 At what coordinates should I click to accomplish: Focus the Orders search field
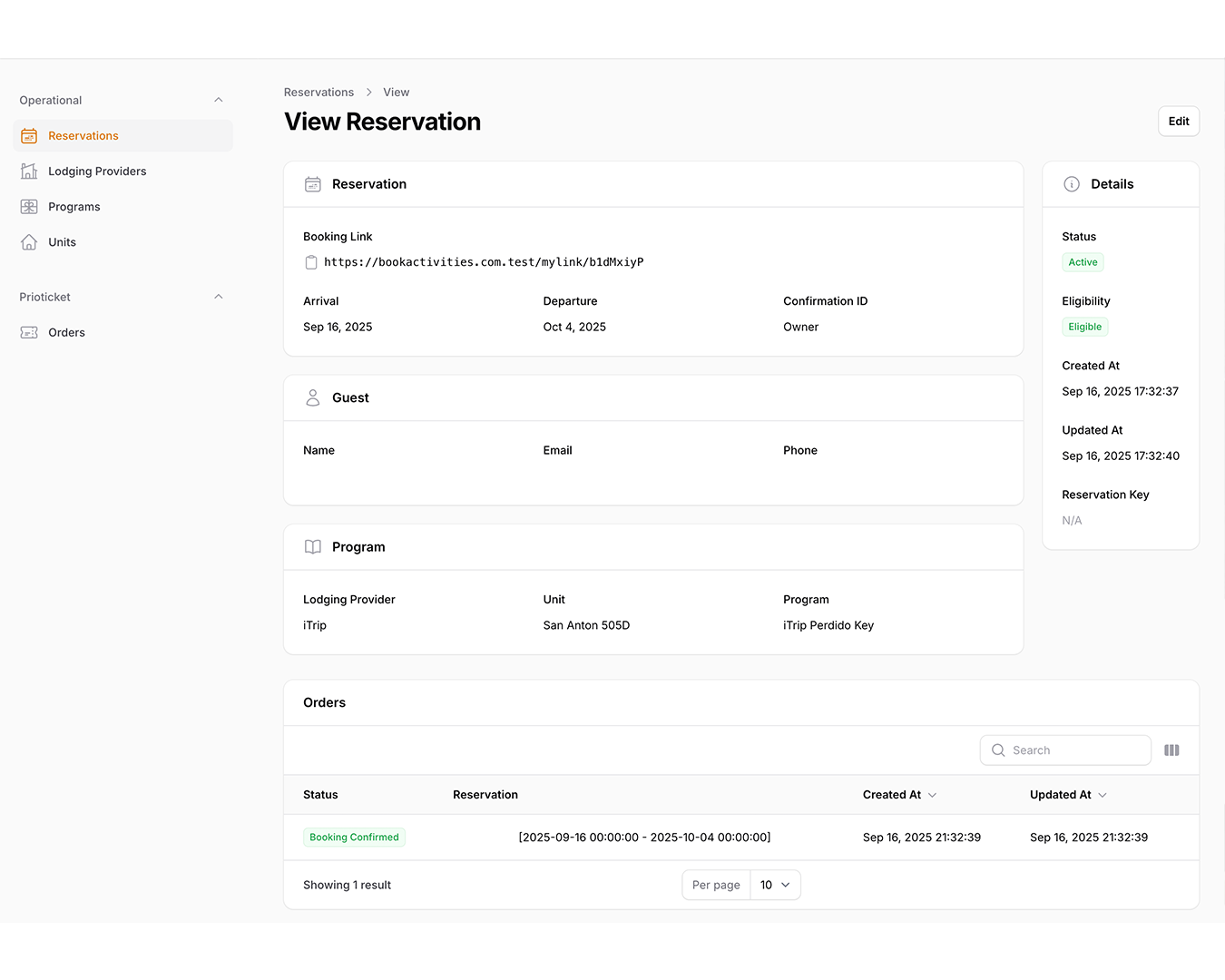pos(1065,750)
